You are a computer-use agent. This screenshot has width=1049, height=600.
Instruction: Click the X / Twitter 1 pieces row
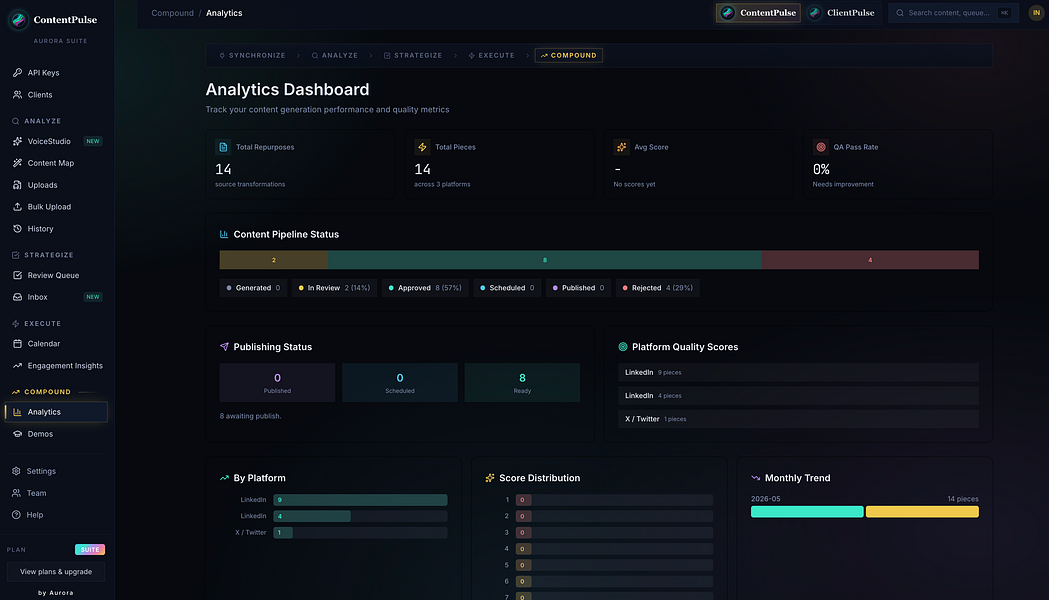point(798,419)
